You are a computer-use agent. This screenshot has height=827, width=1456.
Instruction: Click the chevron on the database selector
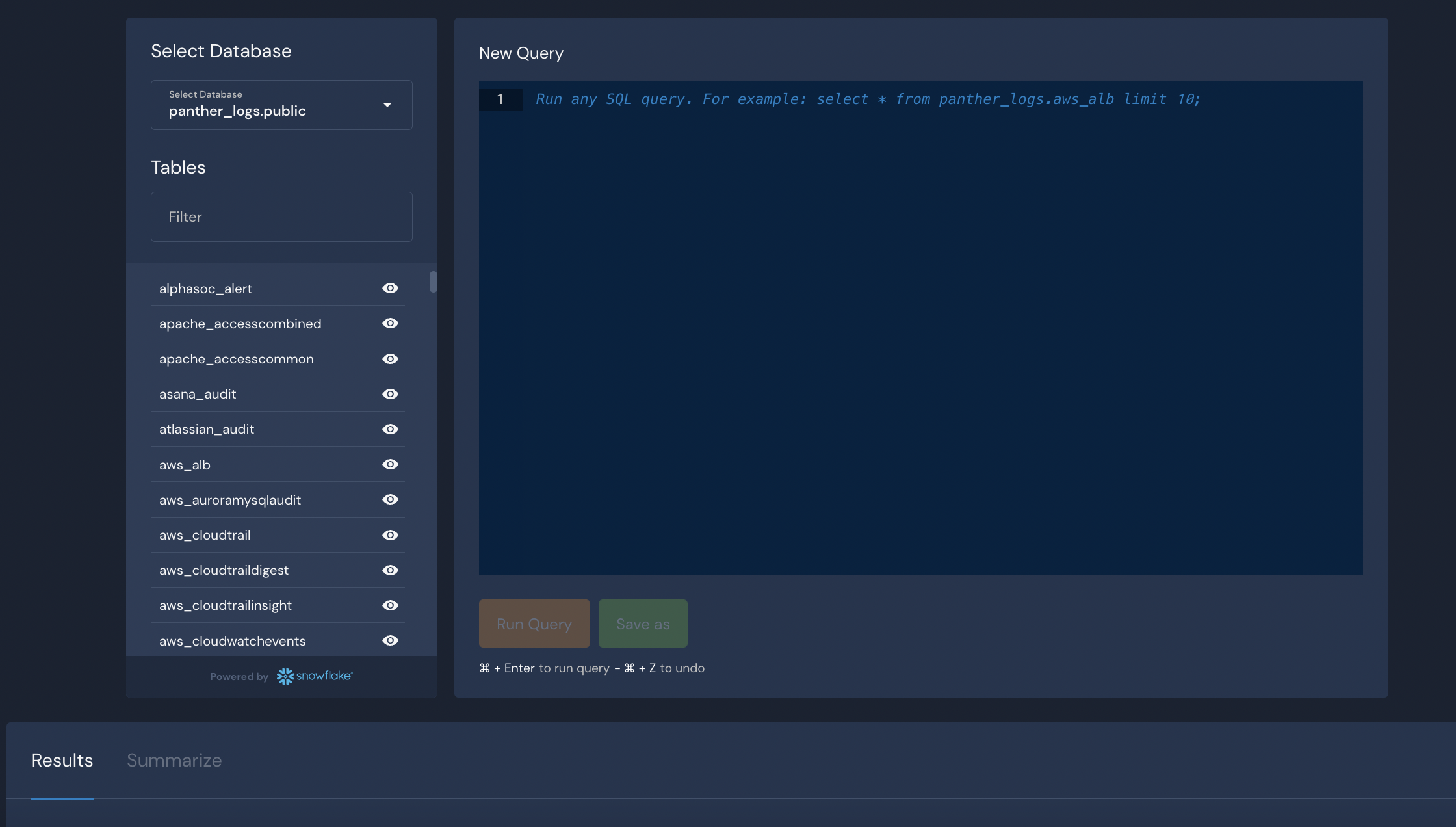387,105
